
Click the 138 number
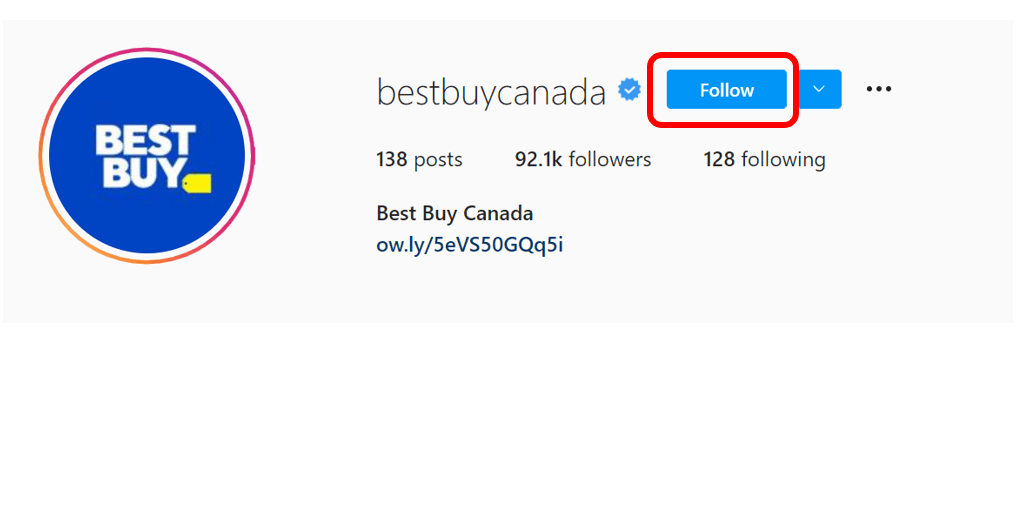pyautogui.click(x=392, y=159)
